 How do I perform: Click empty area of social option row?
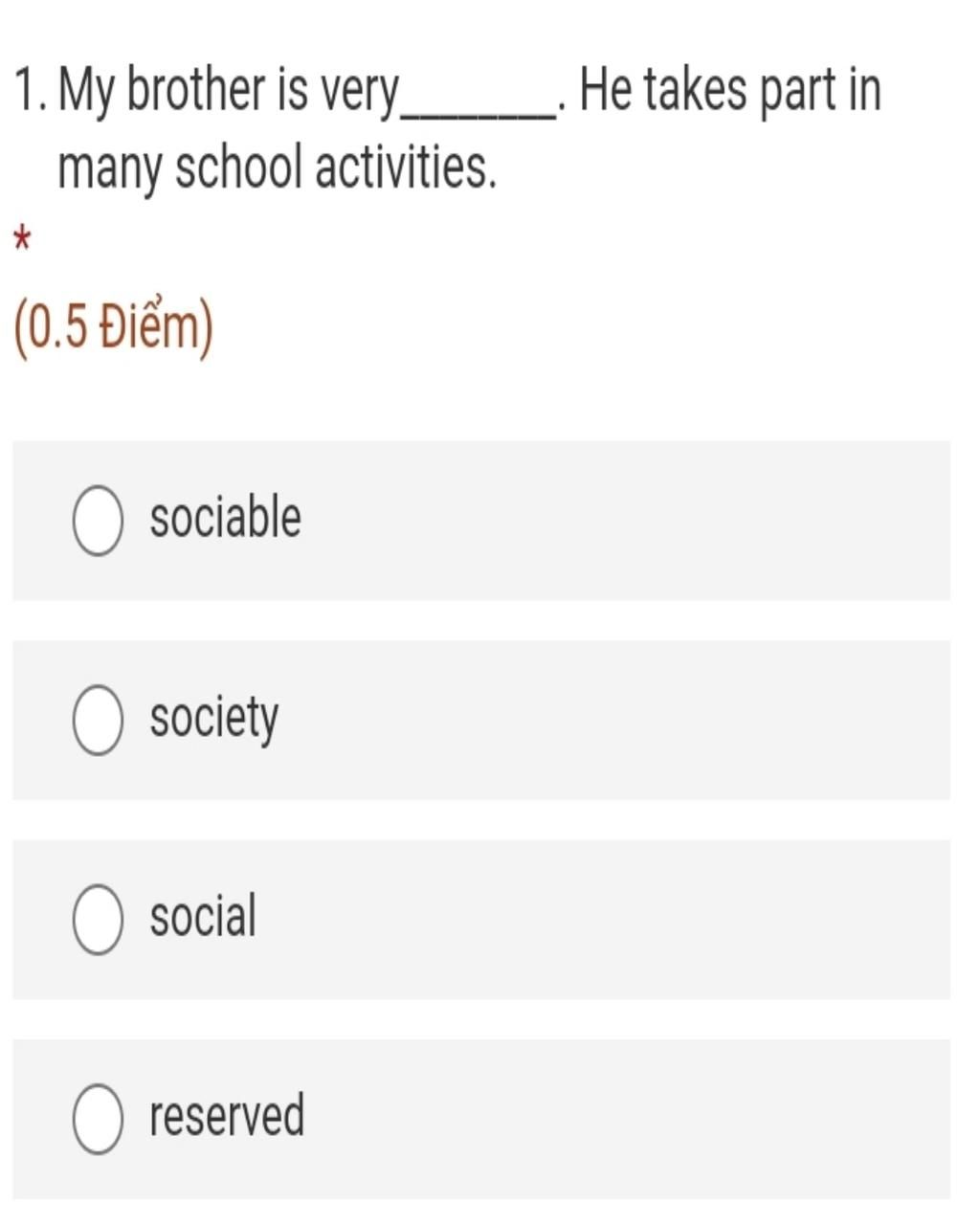click(622, 920)
